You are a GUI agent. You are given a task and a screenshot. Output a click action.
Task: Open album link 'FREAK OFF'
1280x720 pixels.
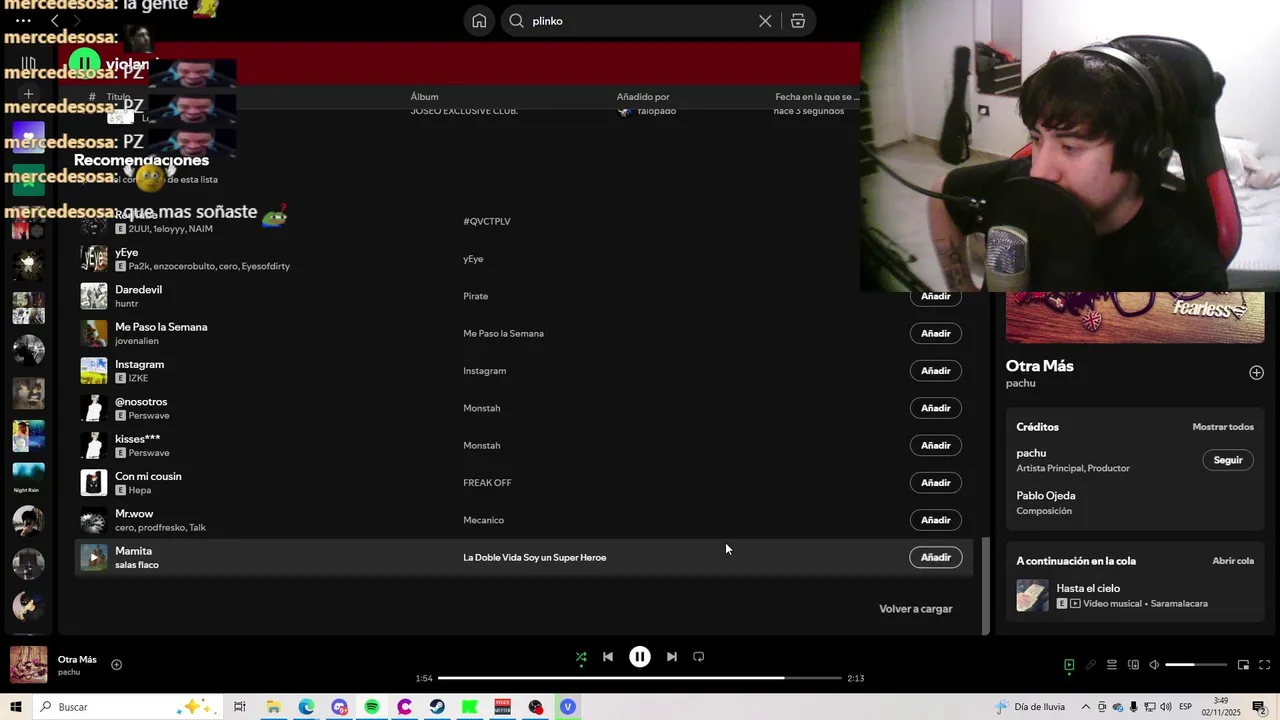coord(487,483)
